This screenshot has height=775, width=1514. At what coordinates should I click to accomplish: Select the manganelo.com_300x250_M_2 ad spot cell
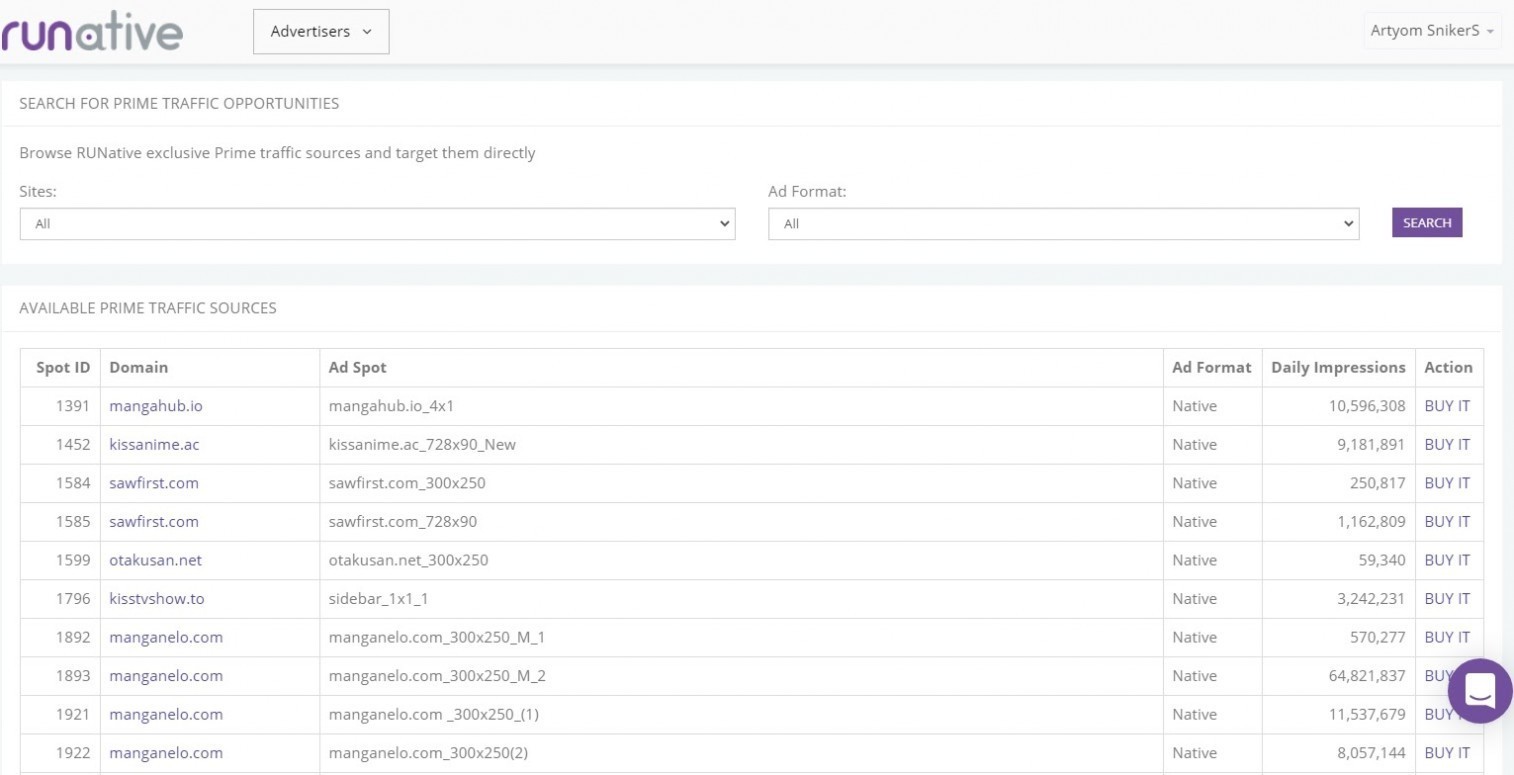[741, 676]
